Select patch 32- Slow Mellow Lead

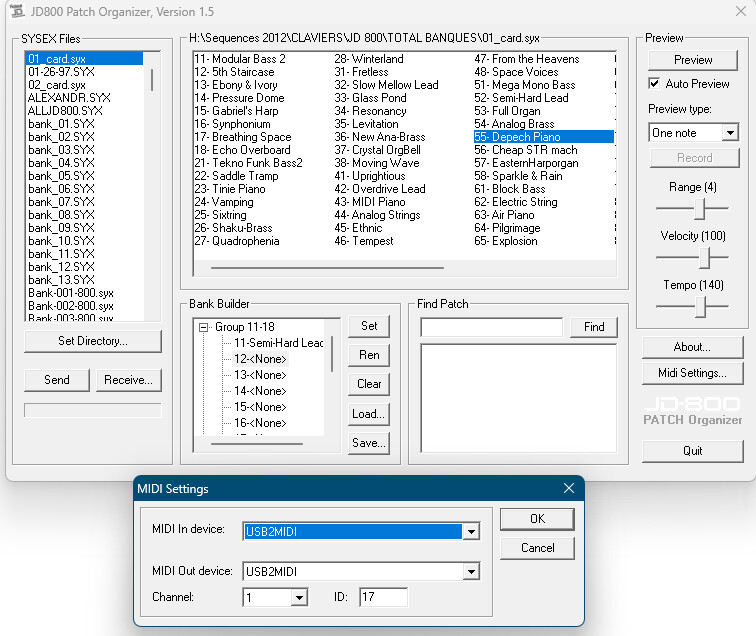(x=386, y=85)
